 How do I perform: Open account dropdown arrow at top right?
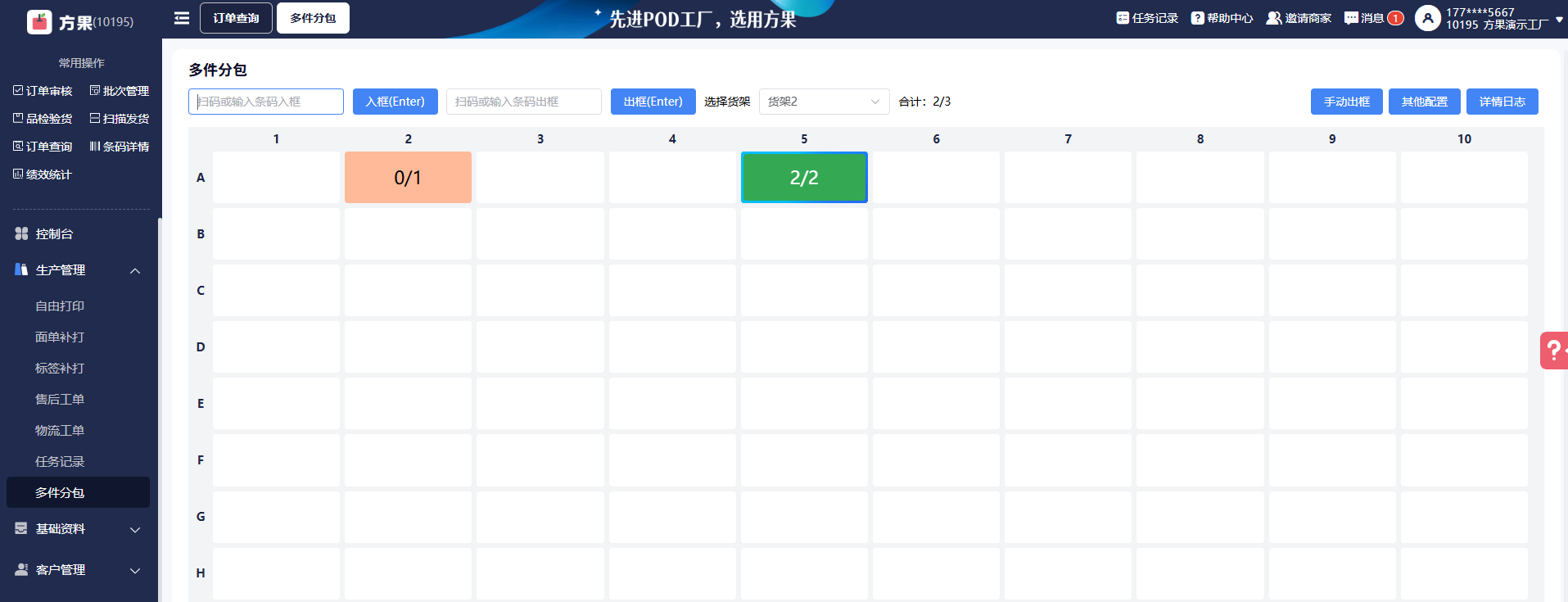(1559, 19)
